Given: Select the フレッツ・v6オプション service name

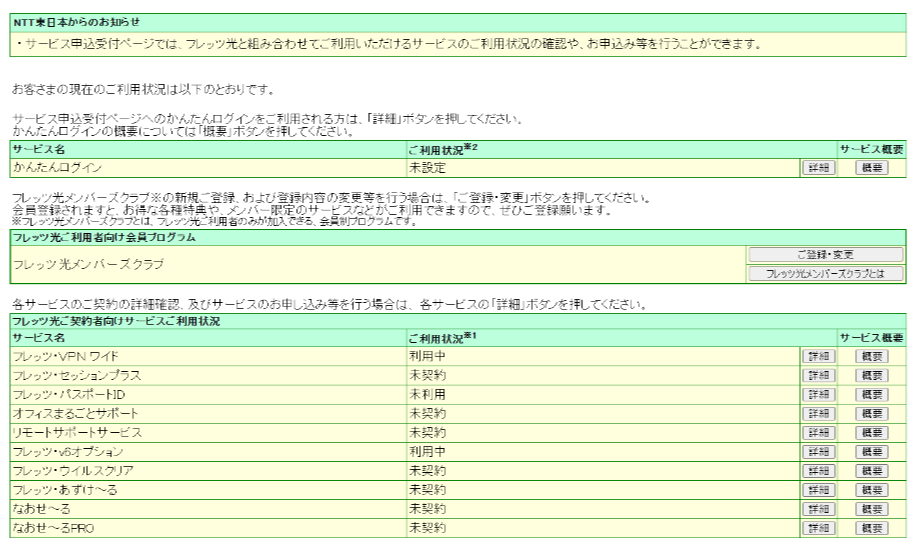Looking at the screenshot, I should point(68,452).
